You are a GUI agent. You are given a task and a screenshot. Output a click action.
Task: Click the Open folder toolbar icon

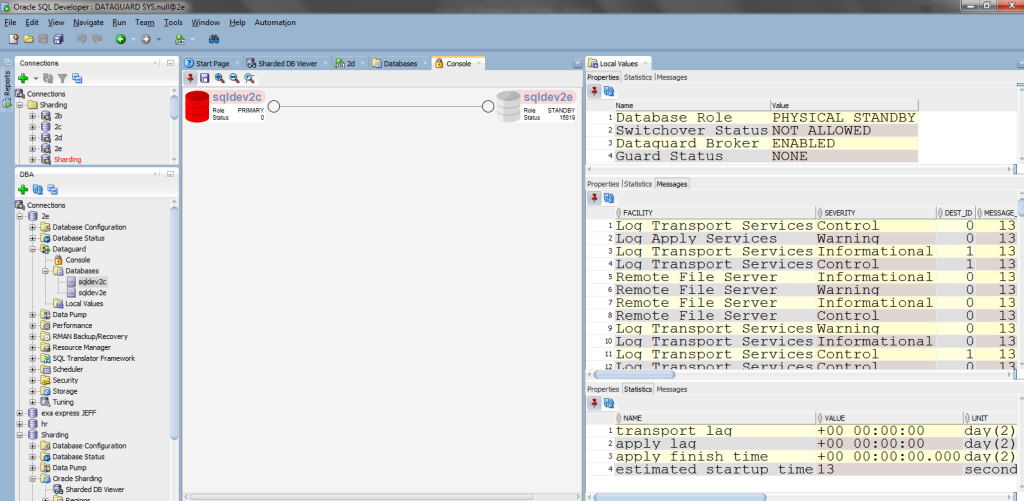click(28, 39)
